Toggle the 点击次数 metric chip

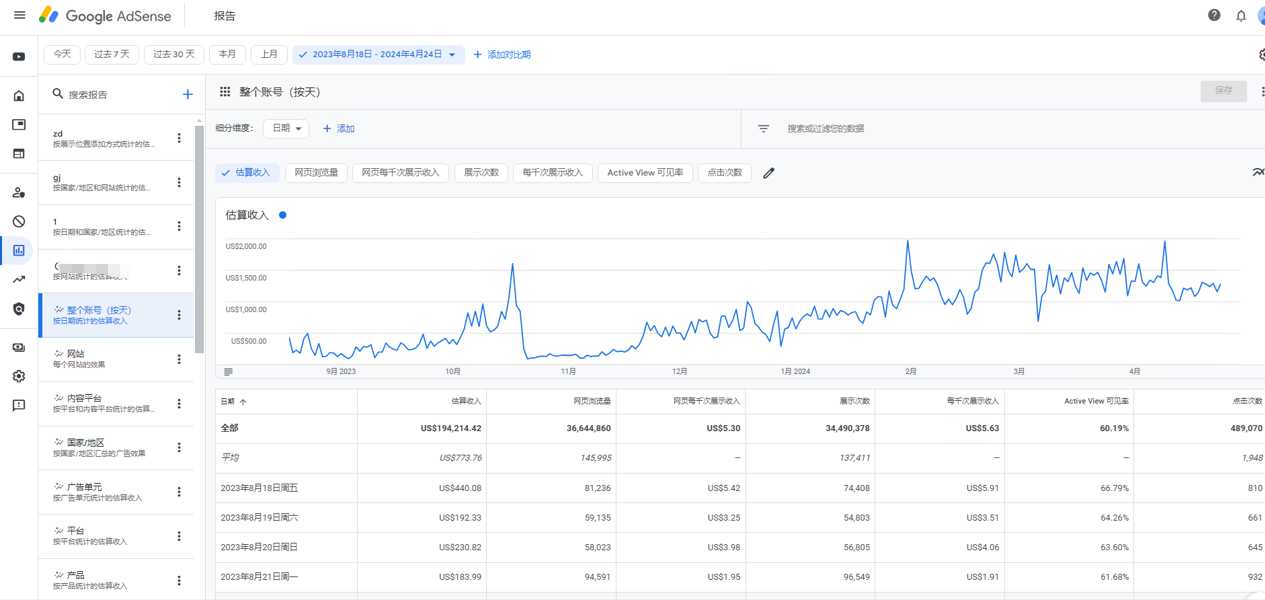724,173
